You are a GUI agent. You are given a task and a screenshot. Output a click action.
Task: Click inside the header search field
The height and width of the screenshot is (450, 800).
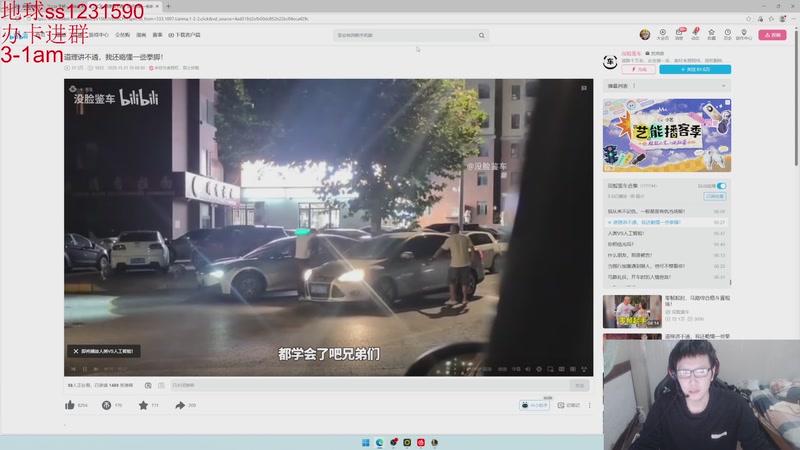[406, 35]
